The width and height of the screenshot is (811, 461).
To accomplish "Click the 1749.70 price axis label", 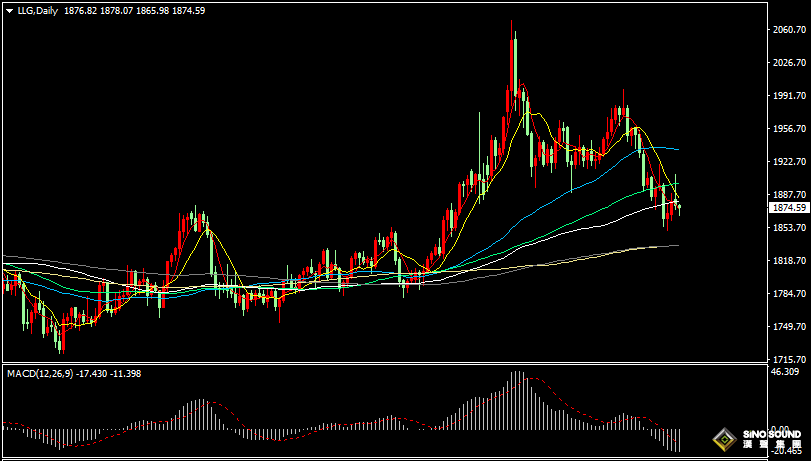I will point(789,327).
